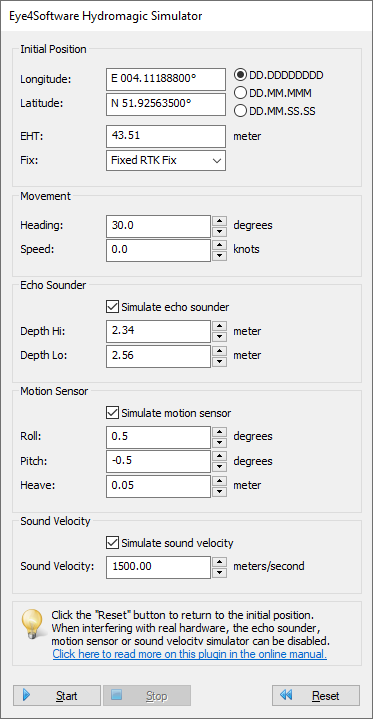Focus the EHT value field
373x719 pixels.
tap(166, 136)
